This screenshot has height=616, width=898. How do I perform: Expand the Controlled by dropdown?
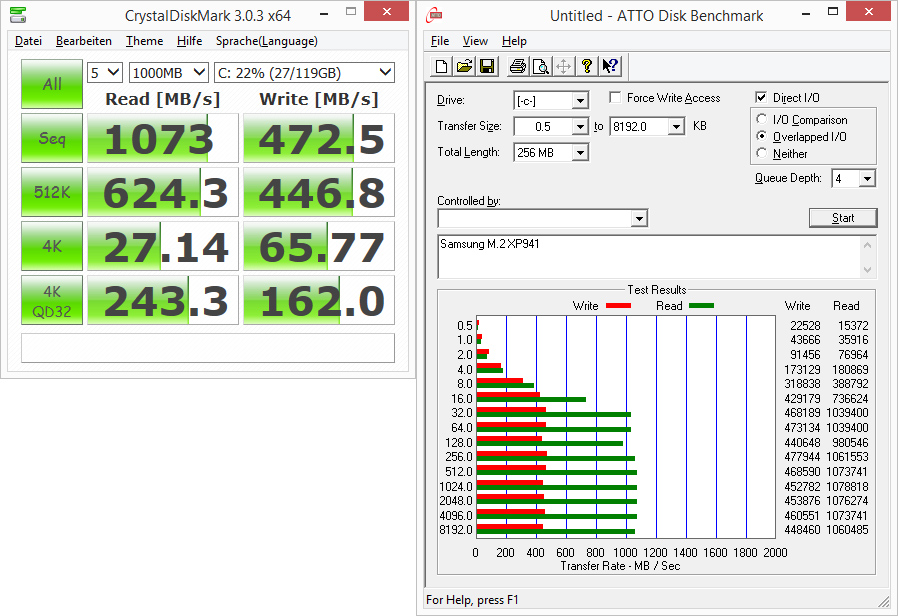[639, 218]
